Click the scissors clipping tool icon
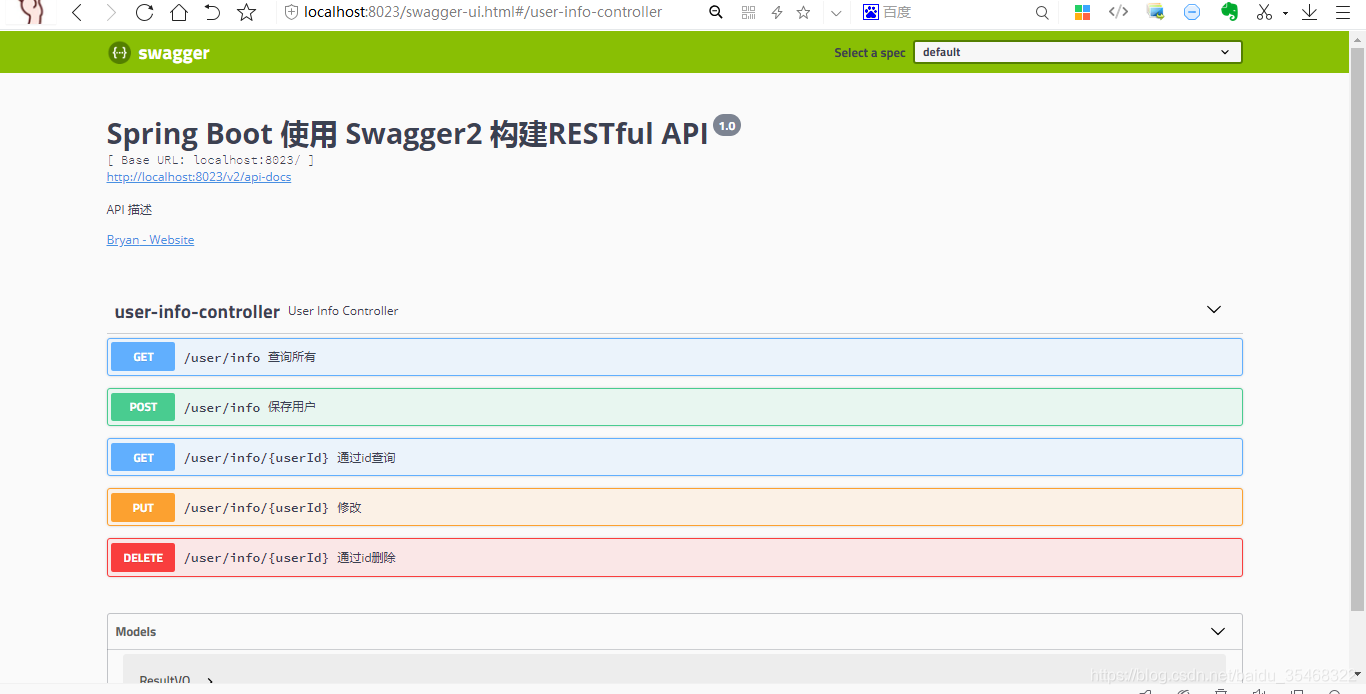 pyautogui.click(x=1264, y=12)
